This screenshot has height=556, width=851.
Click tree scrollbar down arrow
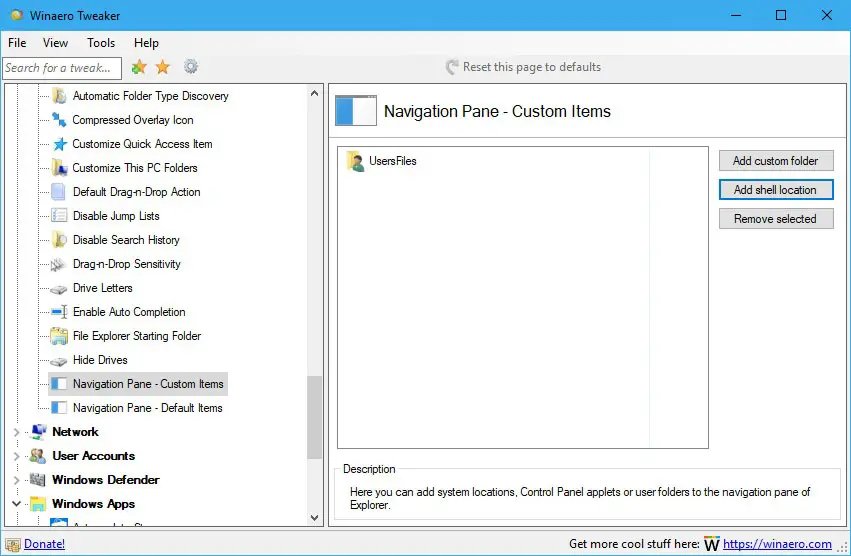point(314,517)
